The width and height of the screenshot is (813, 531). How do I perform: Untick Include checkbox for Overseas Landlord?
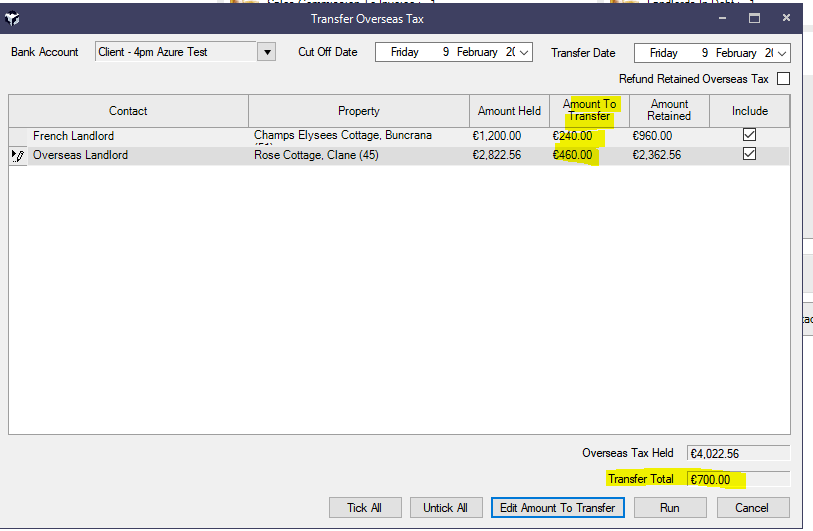[749, 155]
